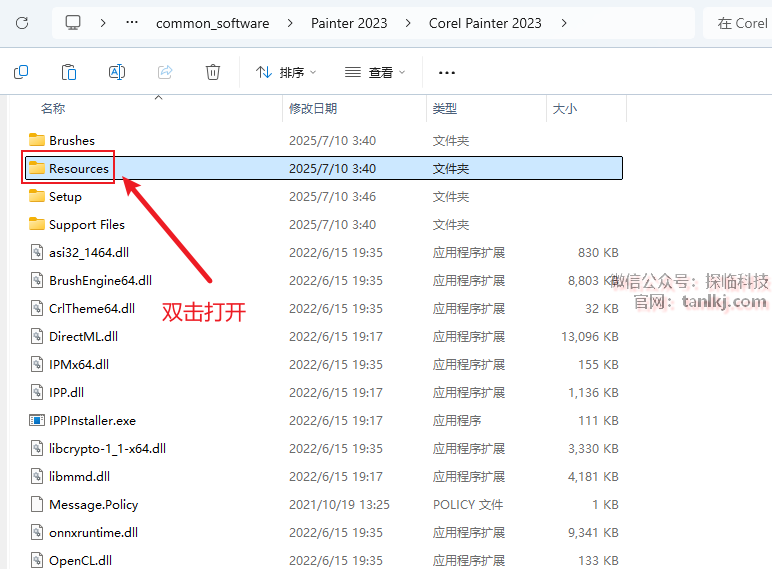Click the BrushEngine64.dll file icon
772x574 pixels.
pos(36,281)
